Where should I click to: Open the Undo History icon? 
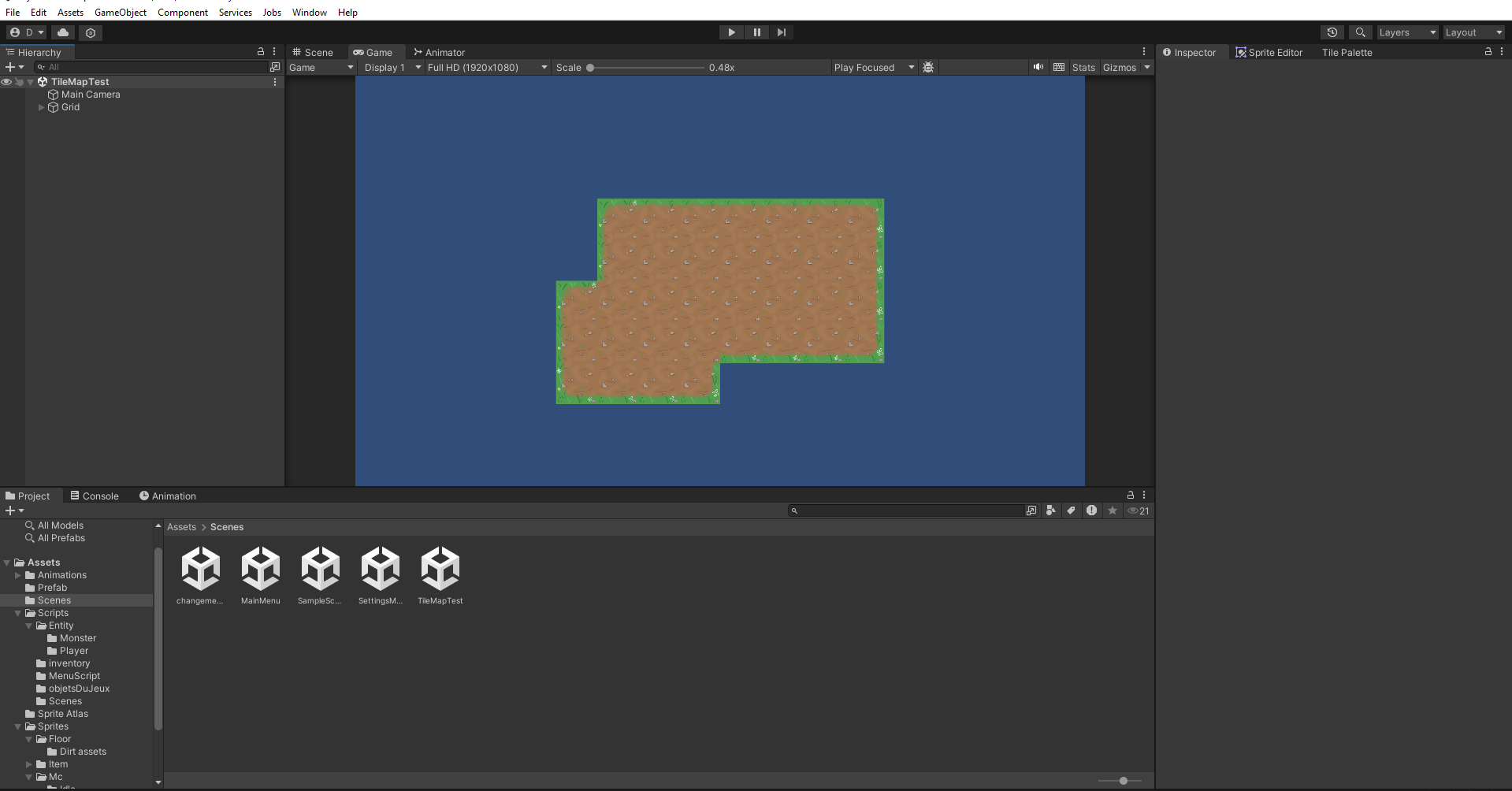click(1332, 32)
